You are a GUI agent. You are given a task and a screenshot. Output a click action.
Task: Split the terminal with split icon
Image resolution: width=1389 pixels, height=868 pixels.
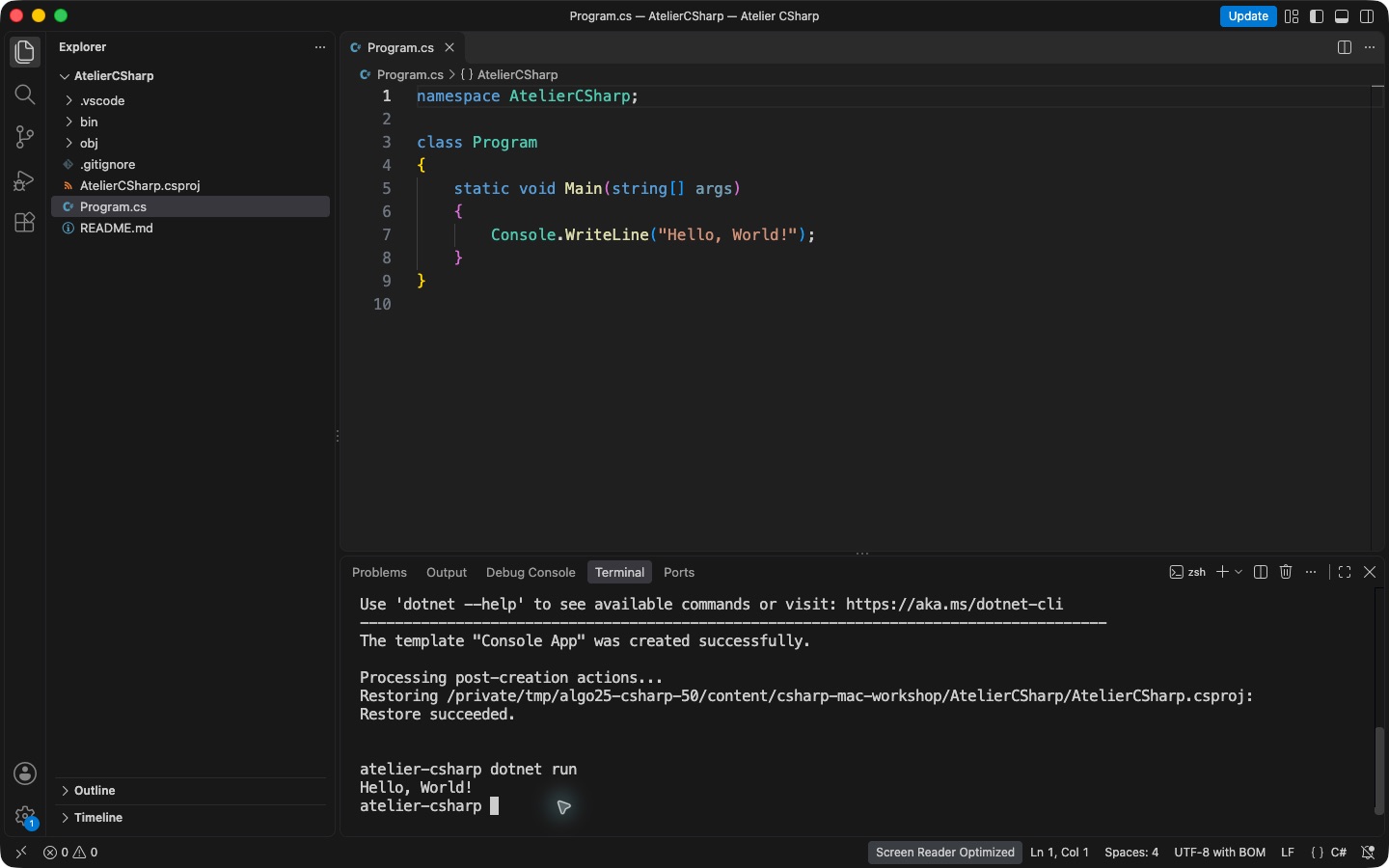(x=1261, y=572)
